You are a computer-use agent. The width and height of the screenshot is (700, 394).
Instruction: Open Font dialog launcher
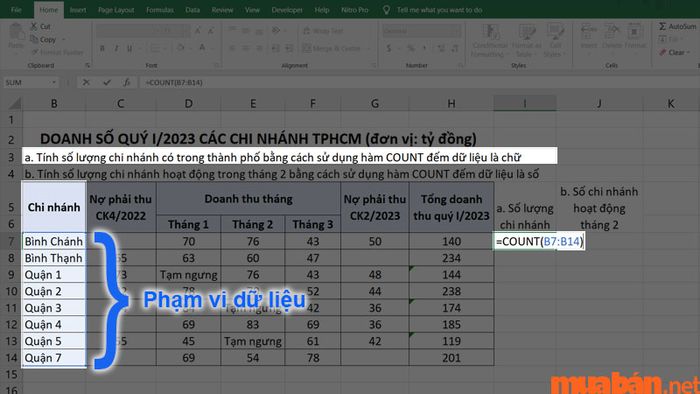tap(217, 66)
